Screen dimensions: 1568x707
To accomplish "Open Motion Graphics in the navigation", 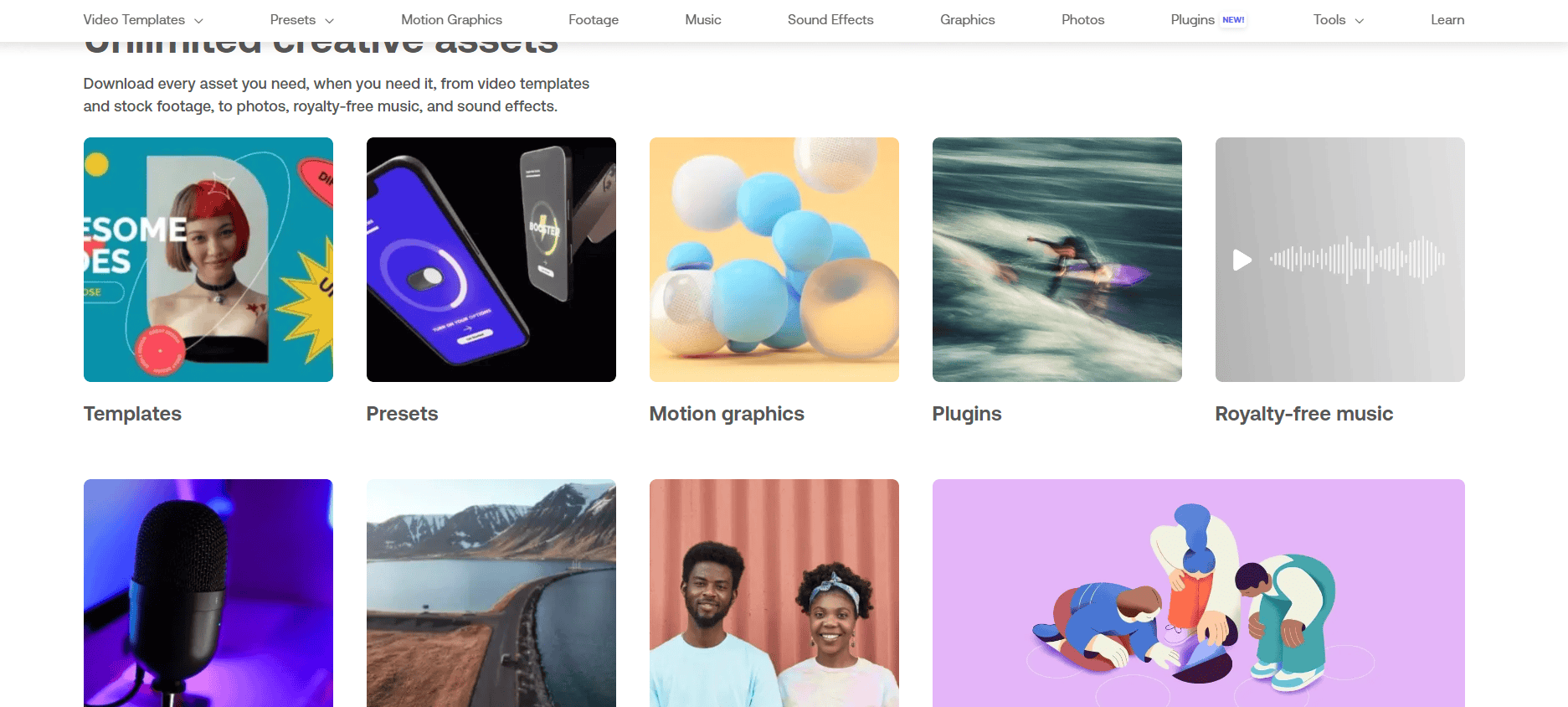I will [451, 20].
